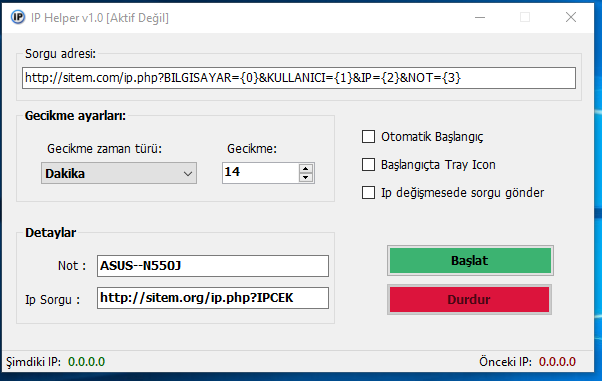Select the Ip Sorgu input field

[x=213, y=298]
